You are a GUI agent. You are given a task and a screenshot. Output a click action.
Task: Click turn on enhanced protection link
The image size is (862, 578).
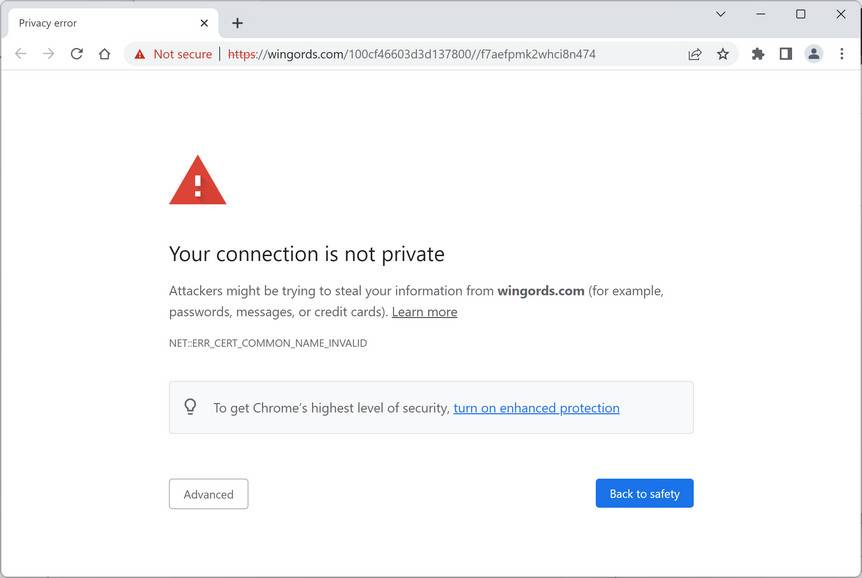536,408
